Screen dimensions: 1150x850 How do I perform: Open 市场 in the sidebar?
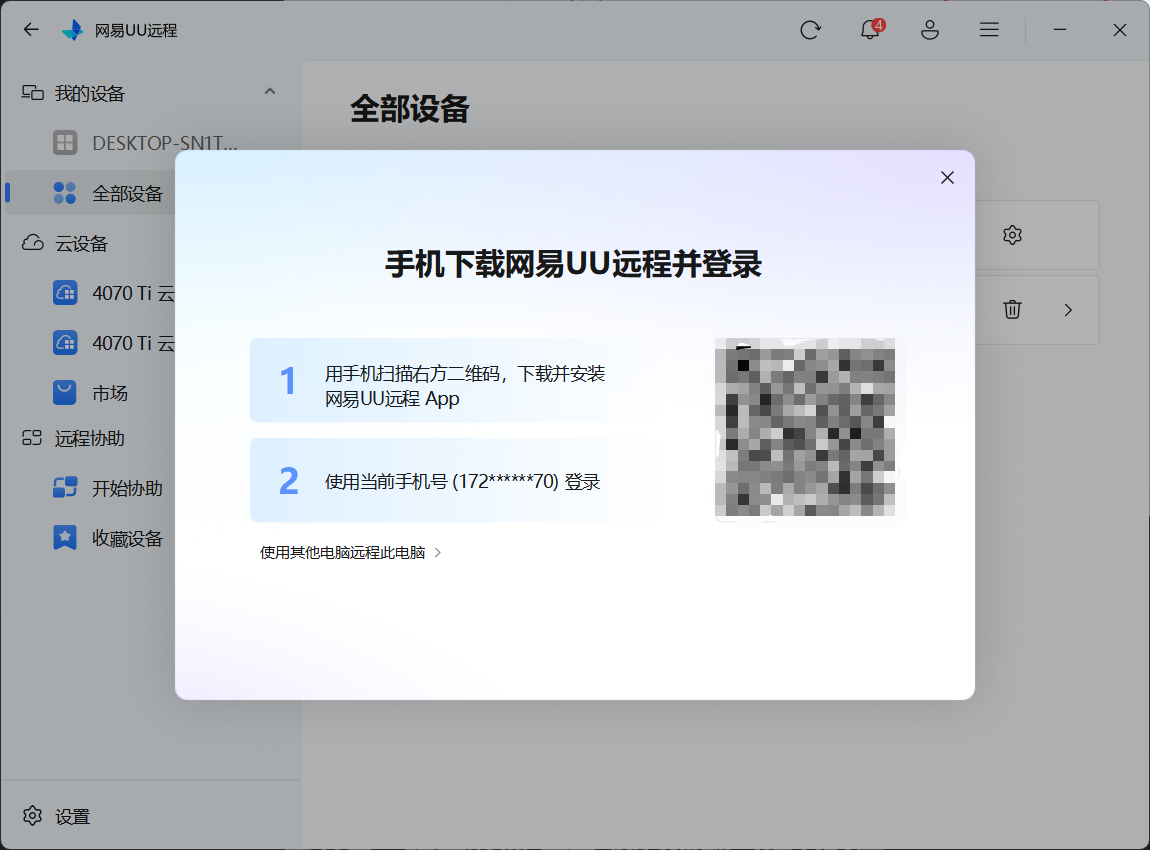coord(110,393)
